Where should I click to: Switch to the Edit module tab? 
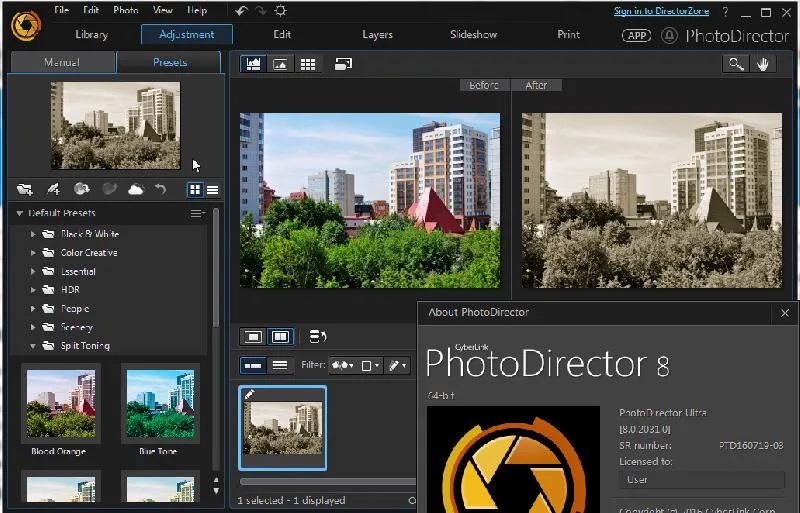tap(282, 35)
